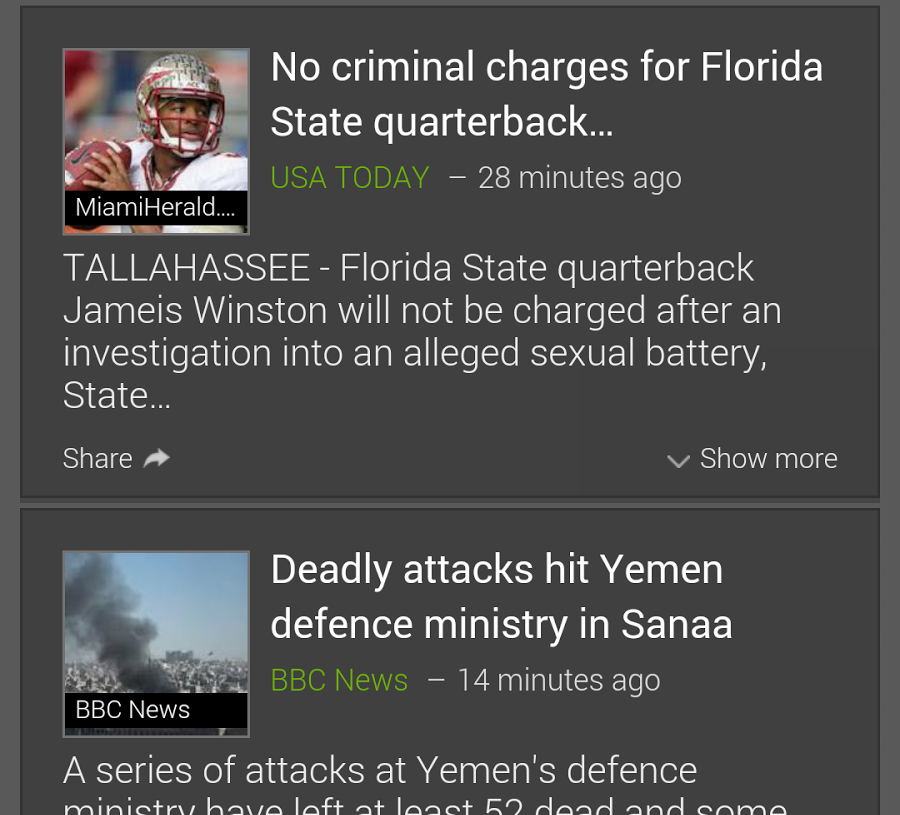
Task: Click the TALLAHASSEE dateline word in summary
Action: coord(187,268)
